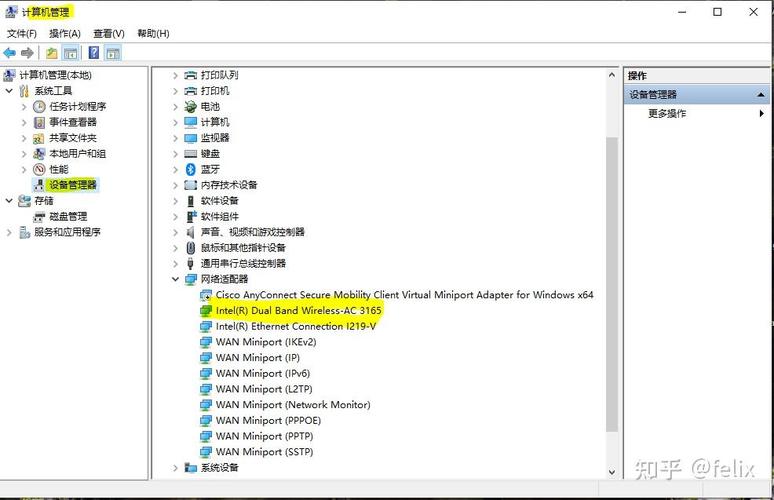Screen dimensions: 774x500
Task: Select WAN Miniport (Network Monitor)
Action: [293, 405]
